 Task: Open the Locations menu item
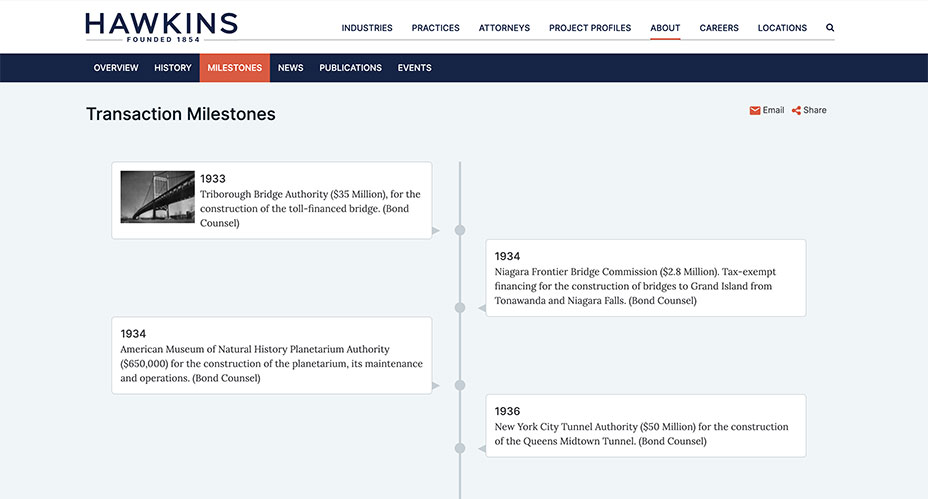pyautogui.click(x=782, y=28)
